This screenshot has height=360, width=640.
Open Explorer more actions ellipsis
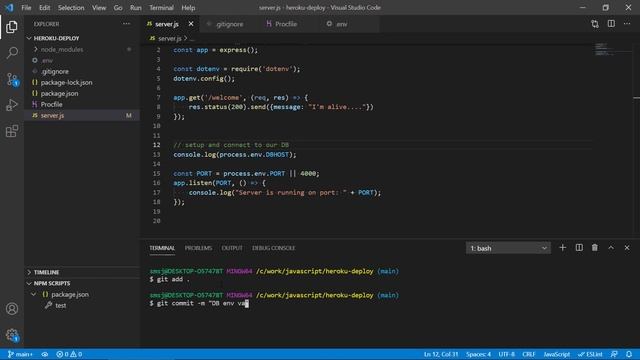(x=127, y=24)
